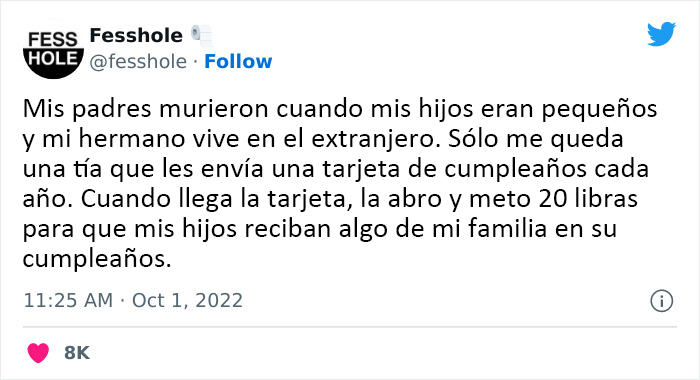Click the Oct 1, 2022 date

(187, 301)
